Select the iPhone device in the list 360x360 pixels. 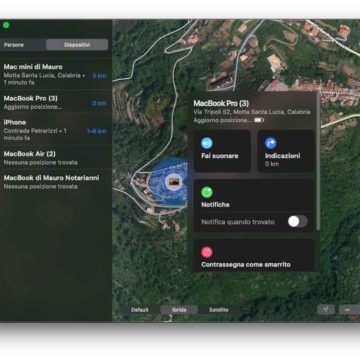[x=55, y=130]
